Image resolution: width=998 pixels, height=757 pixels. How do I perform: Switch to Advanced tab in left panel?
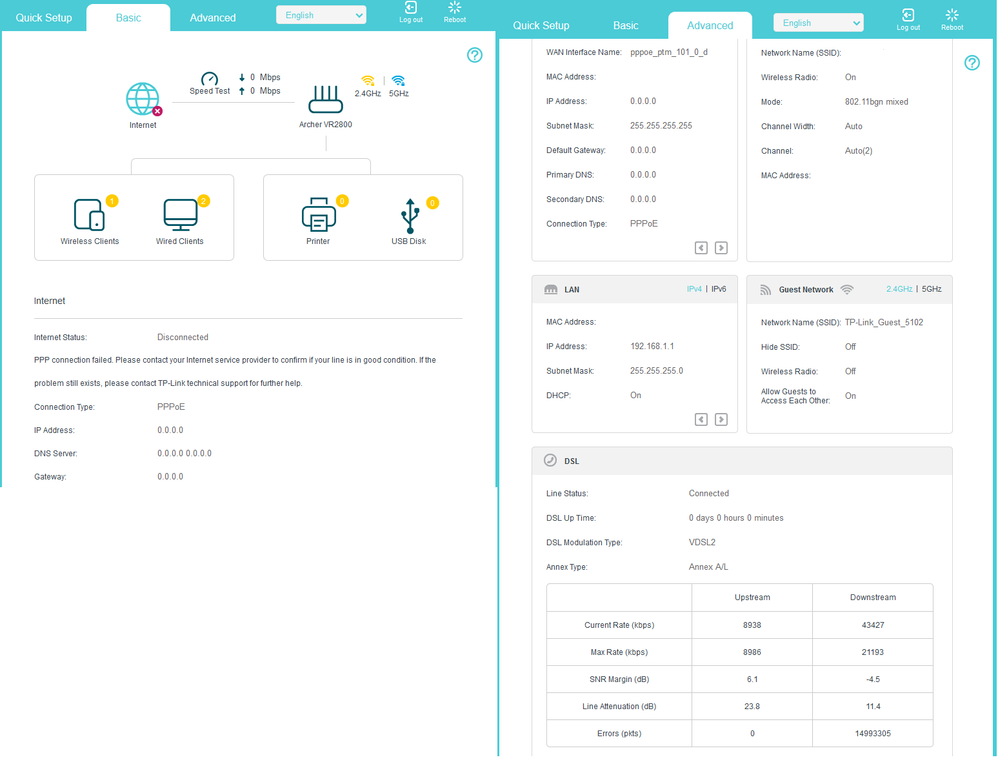point(213,18)
